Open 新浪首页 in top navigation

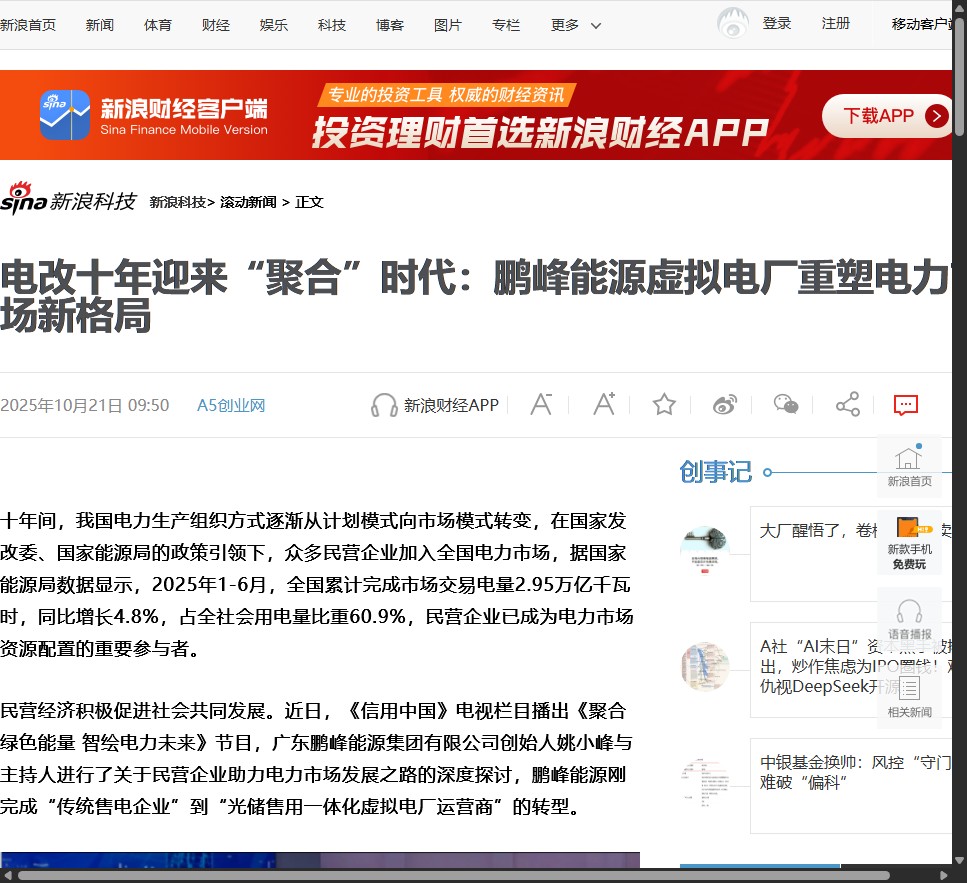(x=28, y=25)
